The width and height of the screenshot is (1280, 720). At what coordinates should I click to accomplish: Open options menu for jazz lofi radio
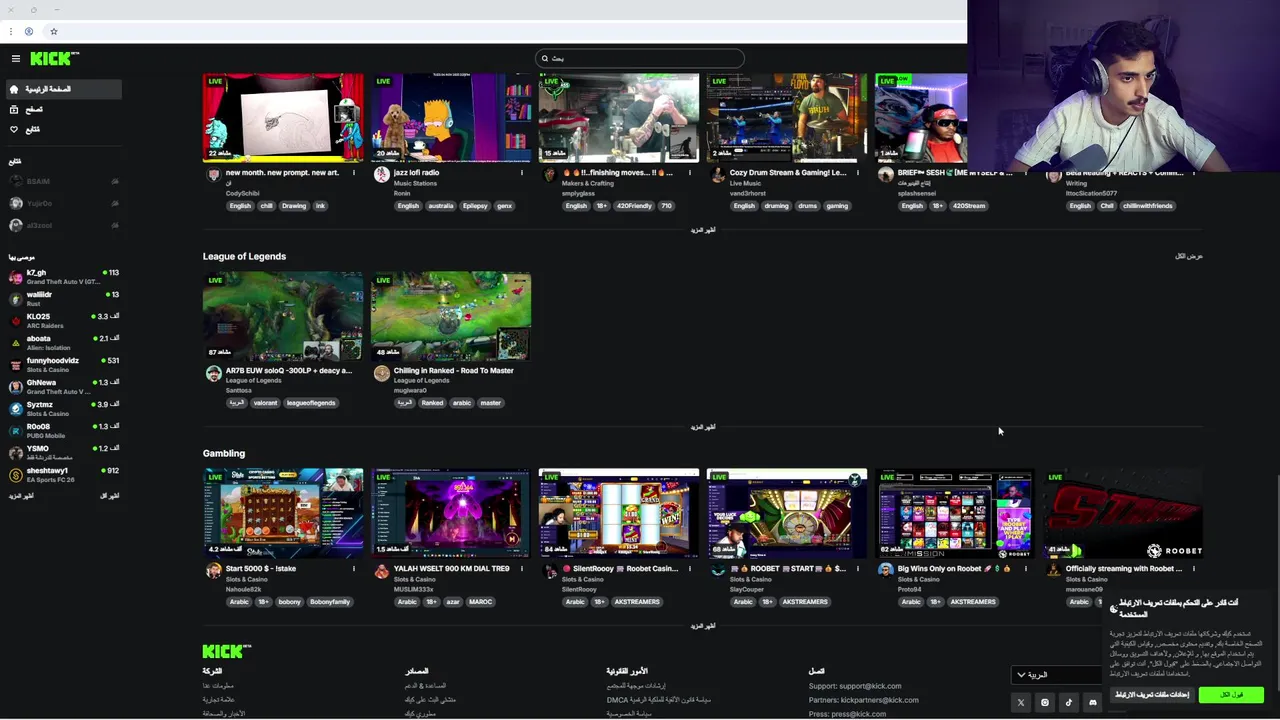pyautogui.click(x=521, y=173)
